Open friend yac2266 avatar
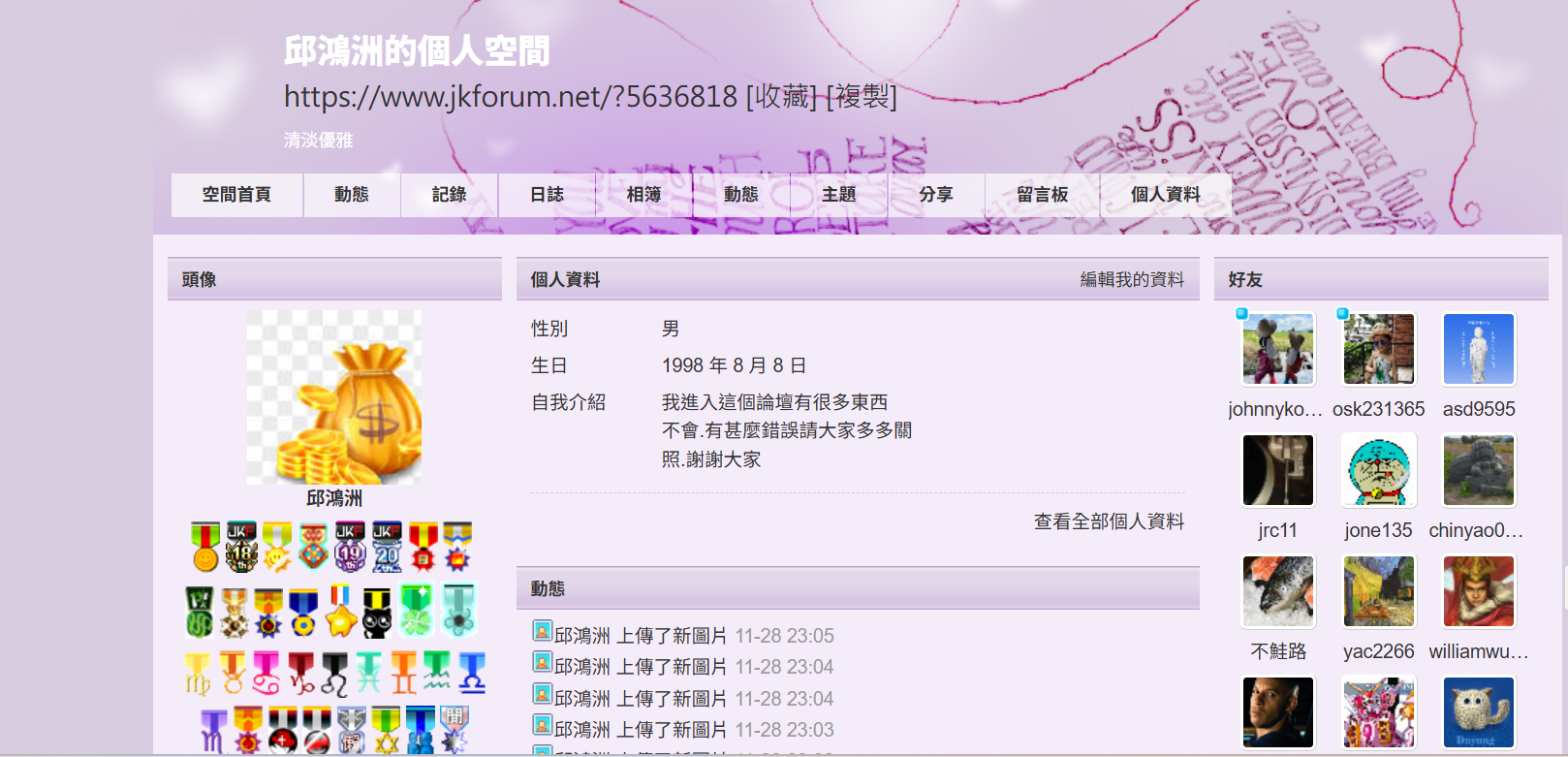The width and height of the screenshot is (1568, 757). point(1379,591)
